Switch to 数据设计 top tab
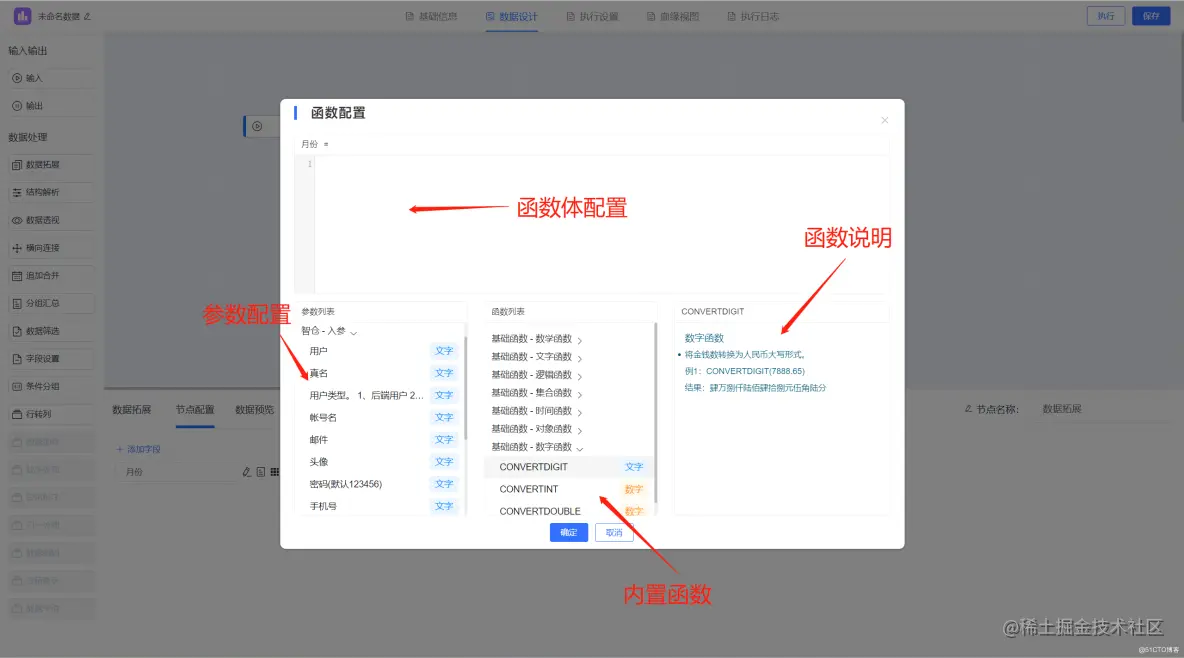Image resolution: width=1184 pixels, height=658 pixels. coord(511,17)
